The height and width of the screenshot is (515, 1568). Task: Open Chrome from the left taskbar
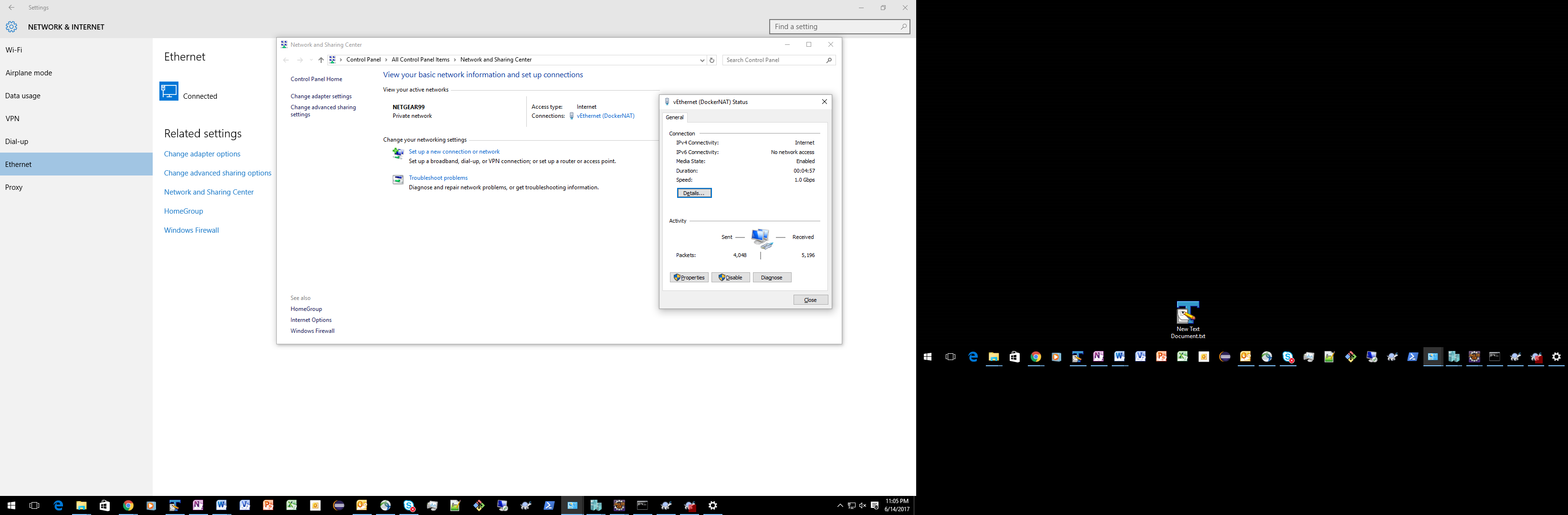[128, 505]
